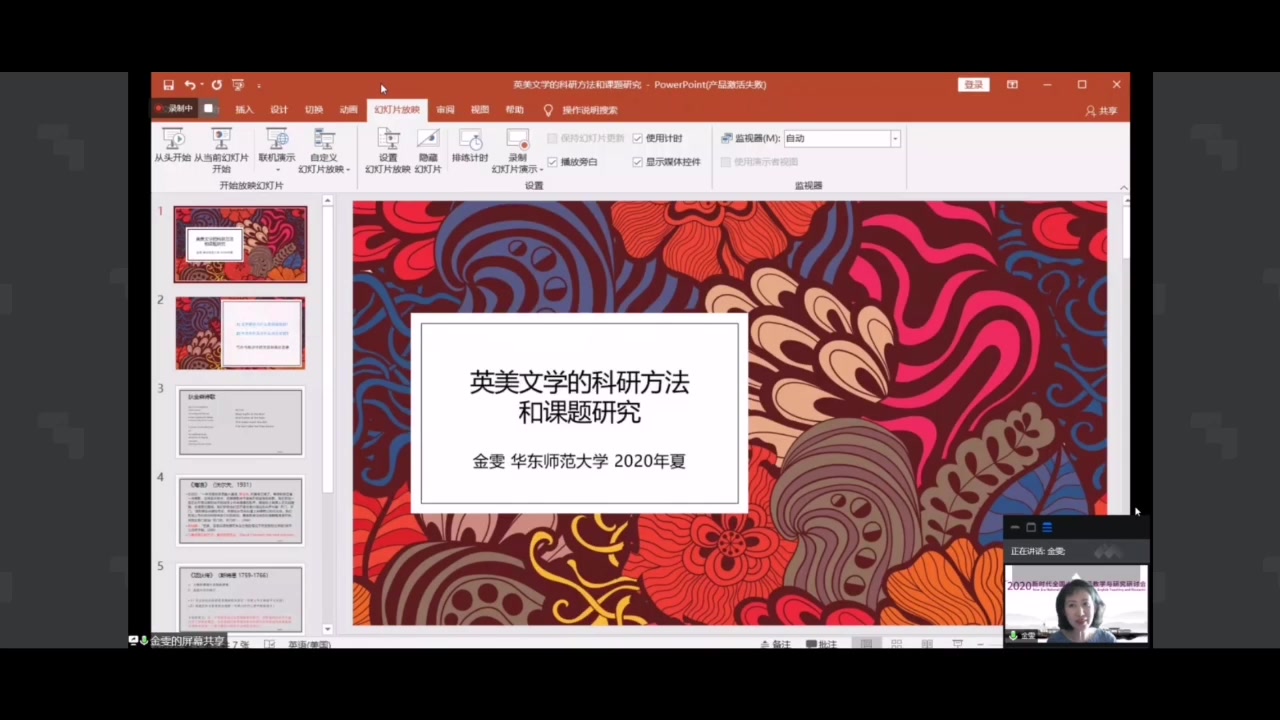Click the thumbnail pane scroll-down arrow
The image size is (1280, 720).
coord(327,630)
